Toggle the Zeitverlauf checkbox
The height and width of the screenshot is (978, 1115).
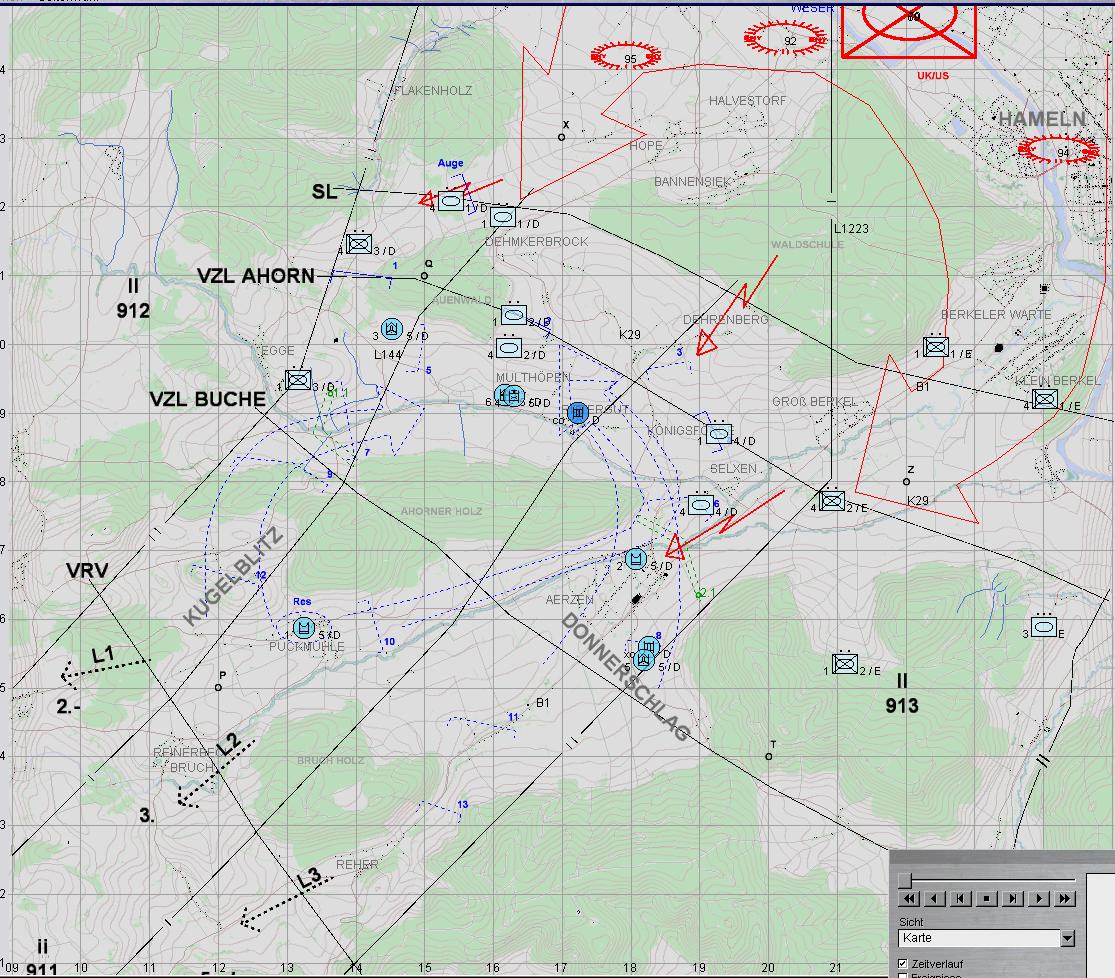pos(903,964)
